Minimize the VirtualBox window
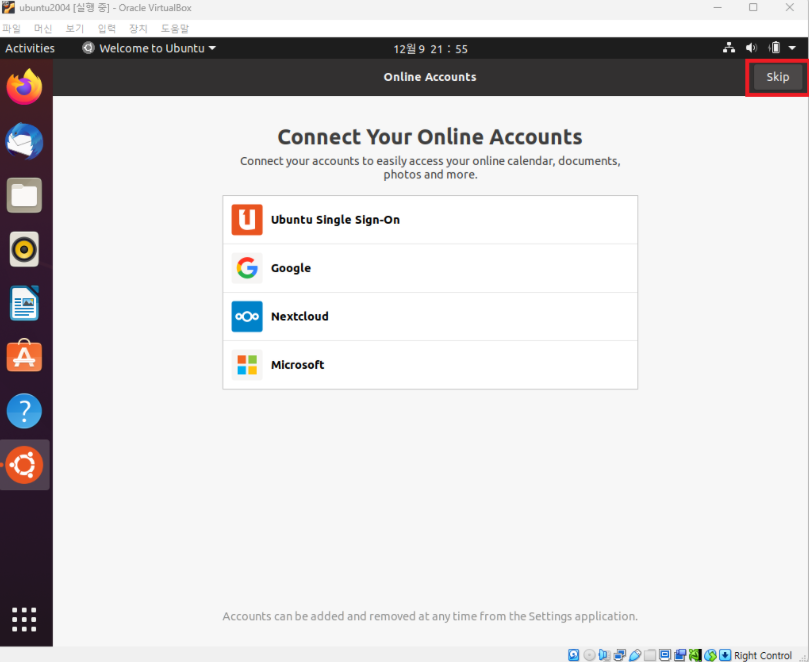 [717, 7]
